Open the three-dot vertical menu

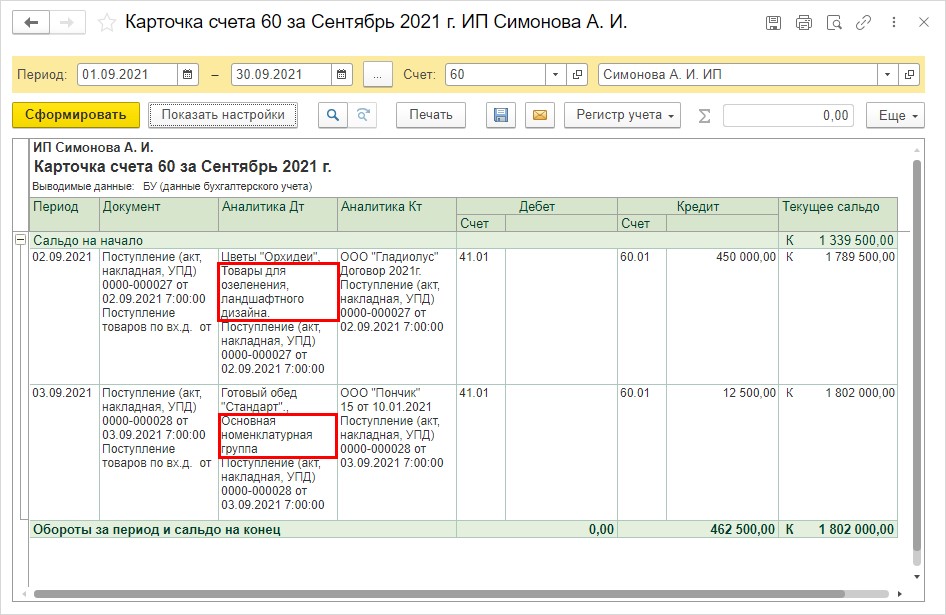(894, 23)
